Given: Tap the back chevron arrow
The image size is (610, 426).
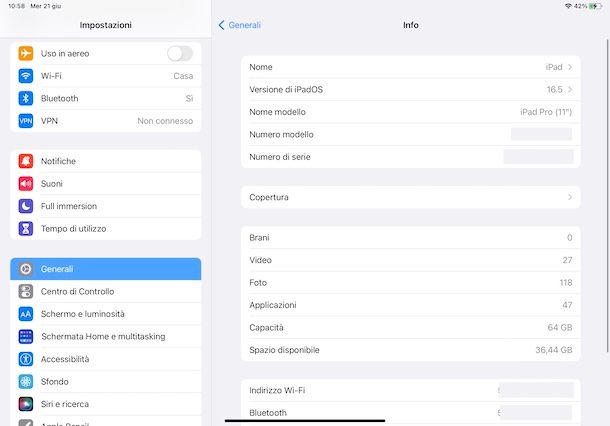Looking at the screenshot, I should pos(221,25).
